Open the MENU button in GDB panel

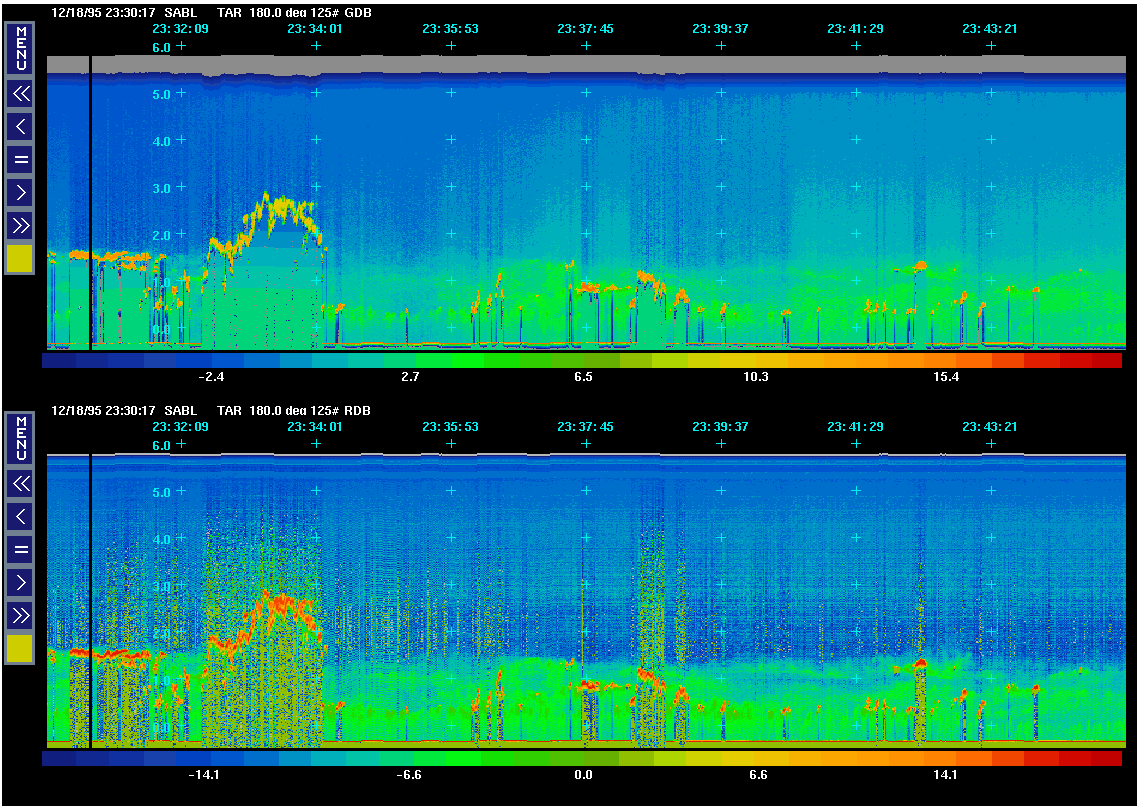[20, 47]
